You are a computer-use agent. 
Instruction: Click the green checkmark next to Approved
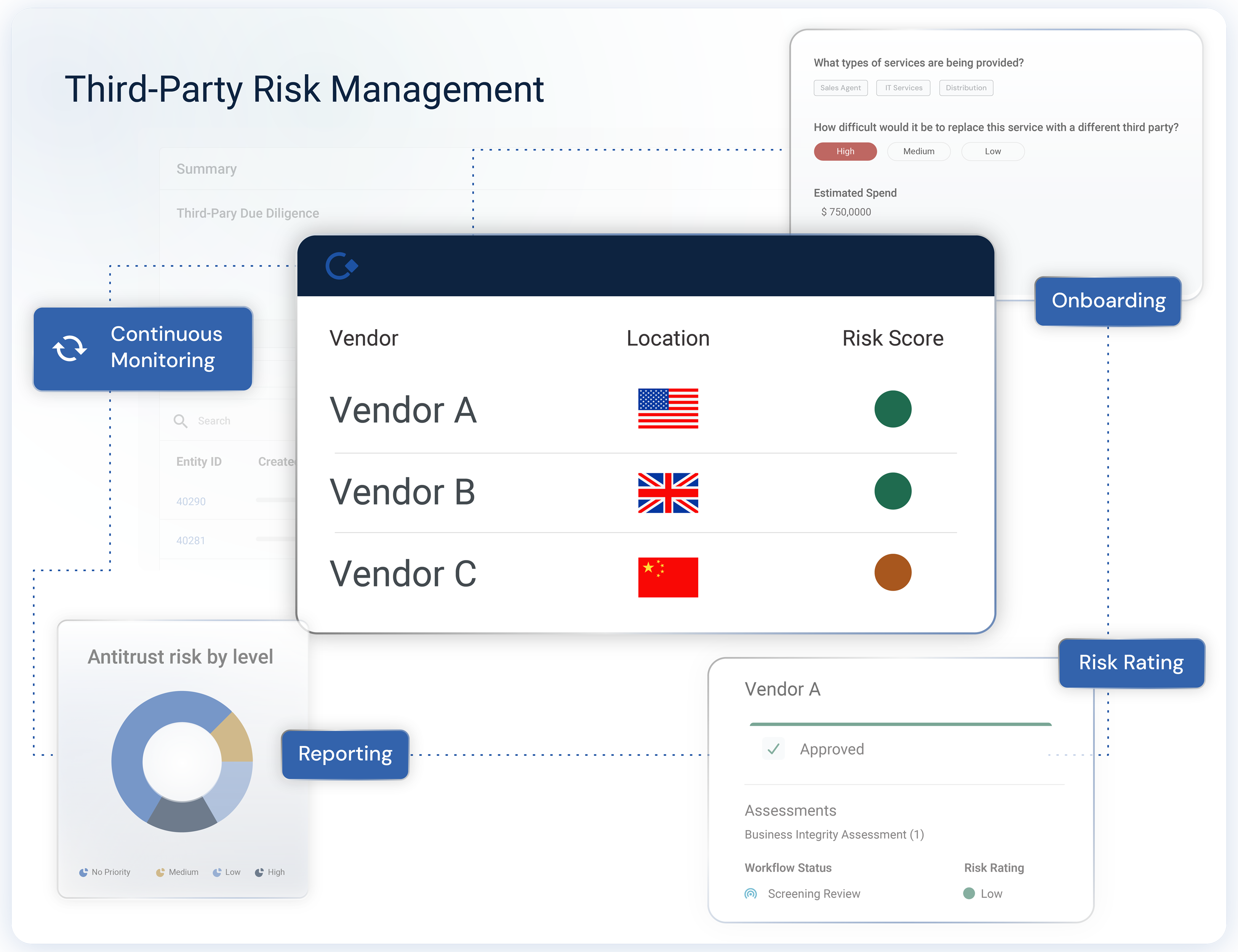pyautogui.click(x=773, y=749)
